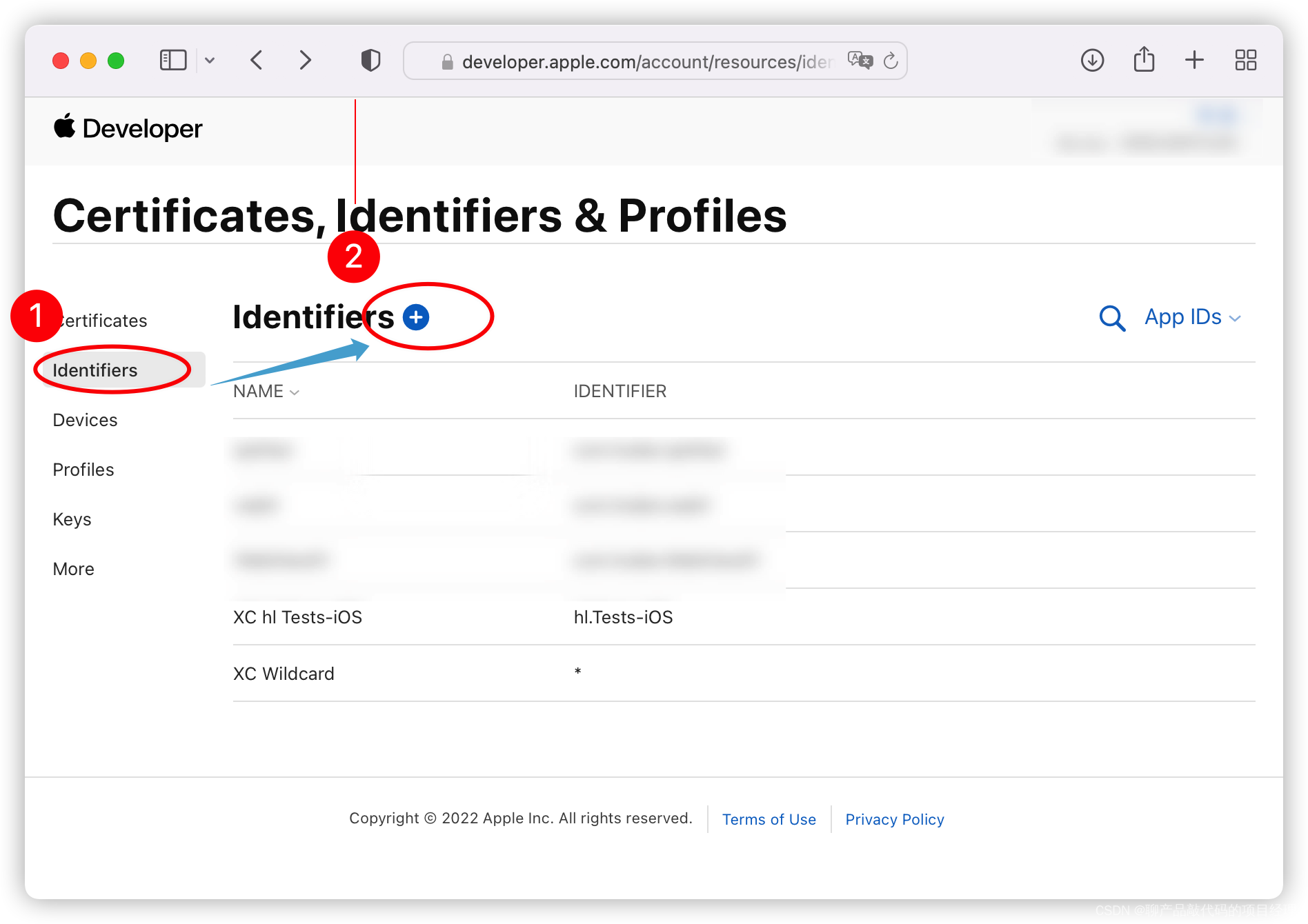The width and height of the screenshot is (1308, 924).
Task: Show the tab overview grid icon
Action: tap(1246, 61)
